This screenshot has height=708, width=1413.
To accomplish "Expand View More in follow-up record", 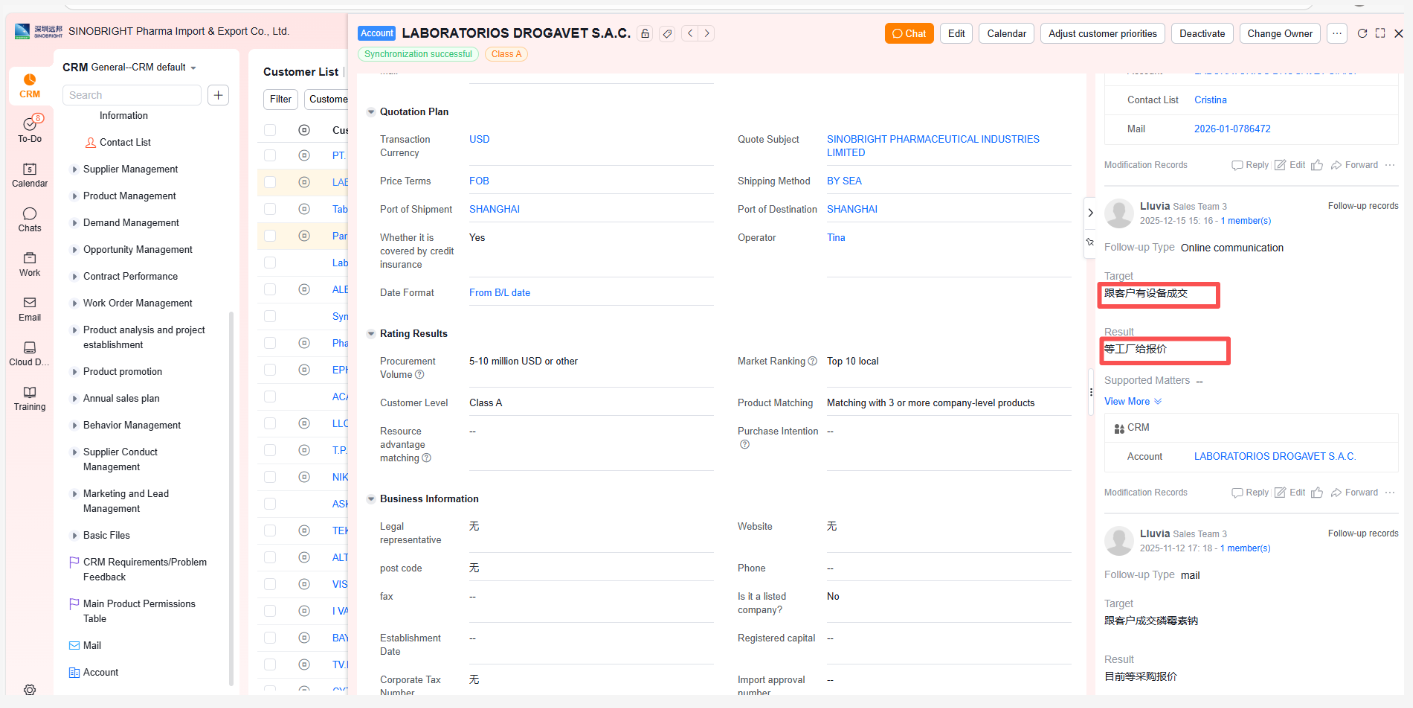I will click(1132, 401).
